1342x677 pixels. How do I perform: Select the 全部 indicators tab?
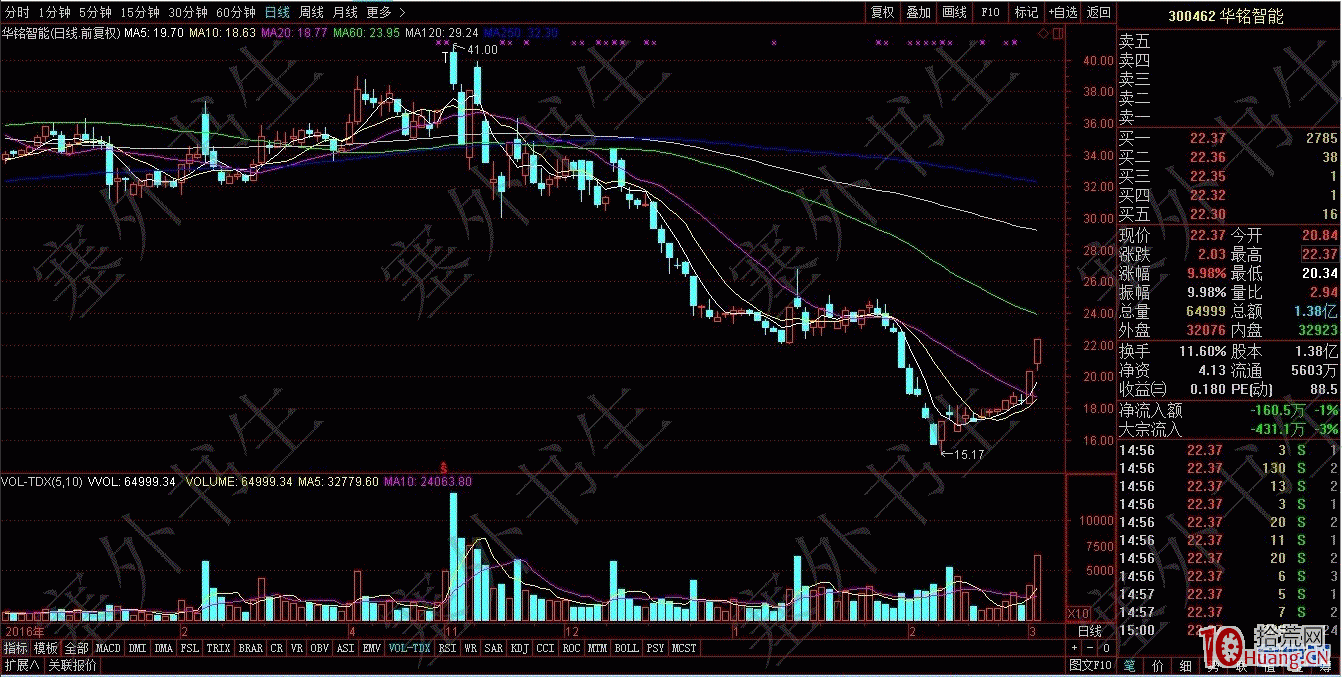(76, 648)
